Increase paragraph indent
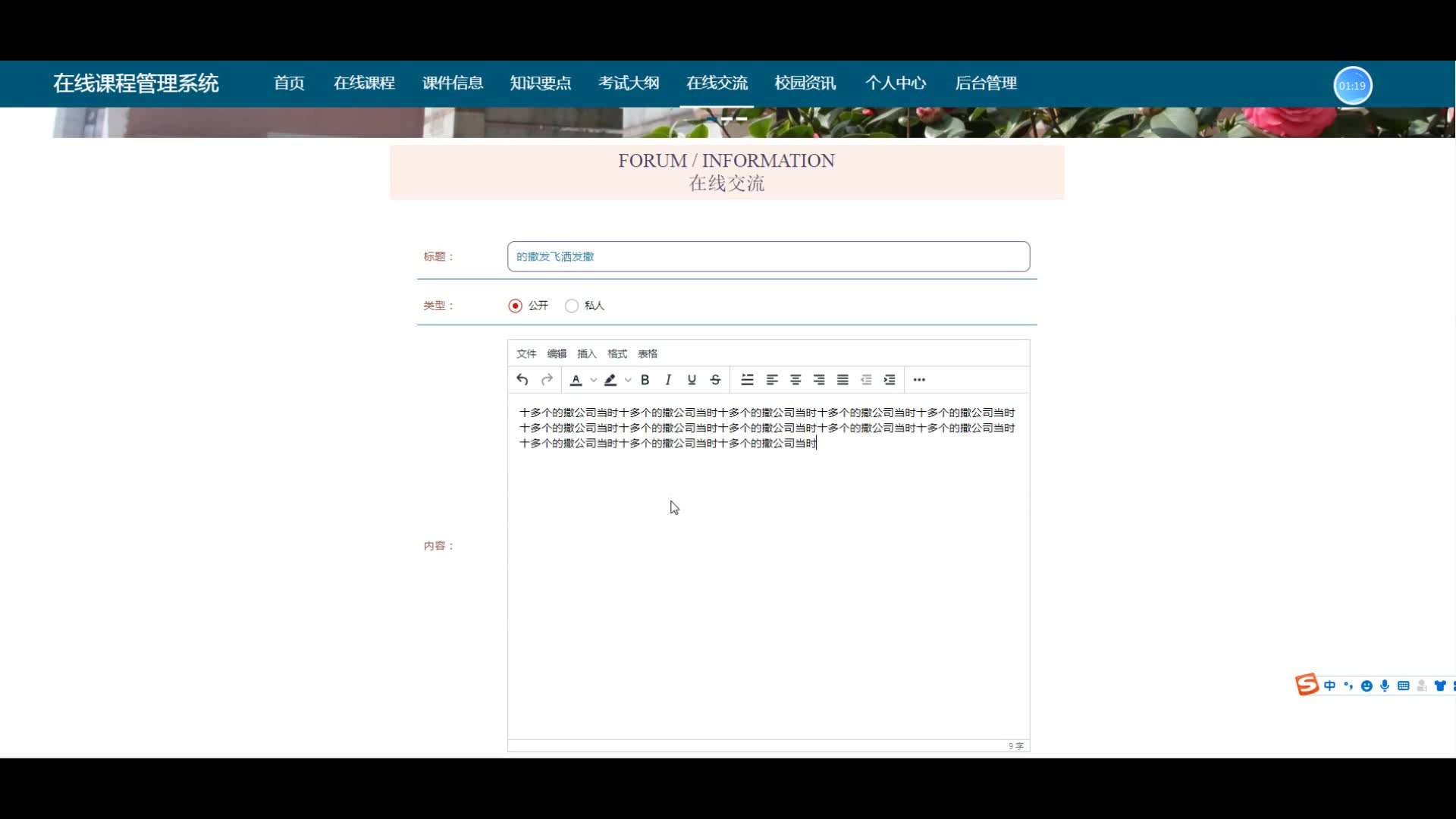1456x819 pixels. point(890,380)
